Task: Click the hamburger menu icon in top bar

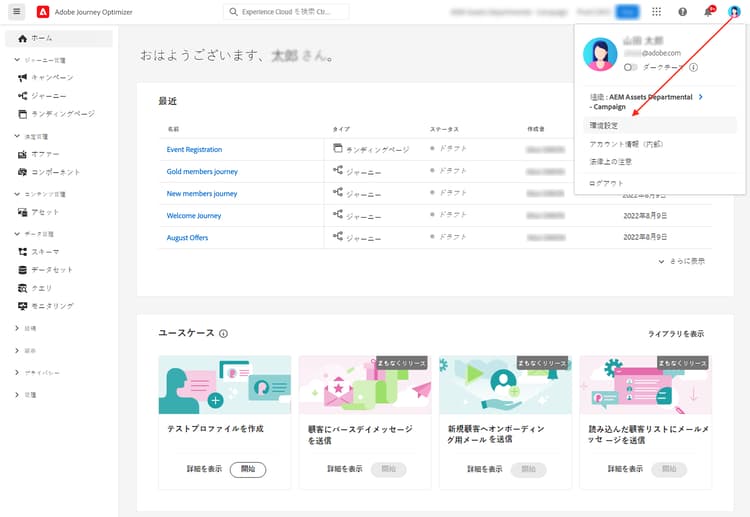Action: pyautogui.click(x=17, y=11)
